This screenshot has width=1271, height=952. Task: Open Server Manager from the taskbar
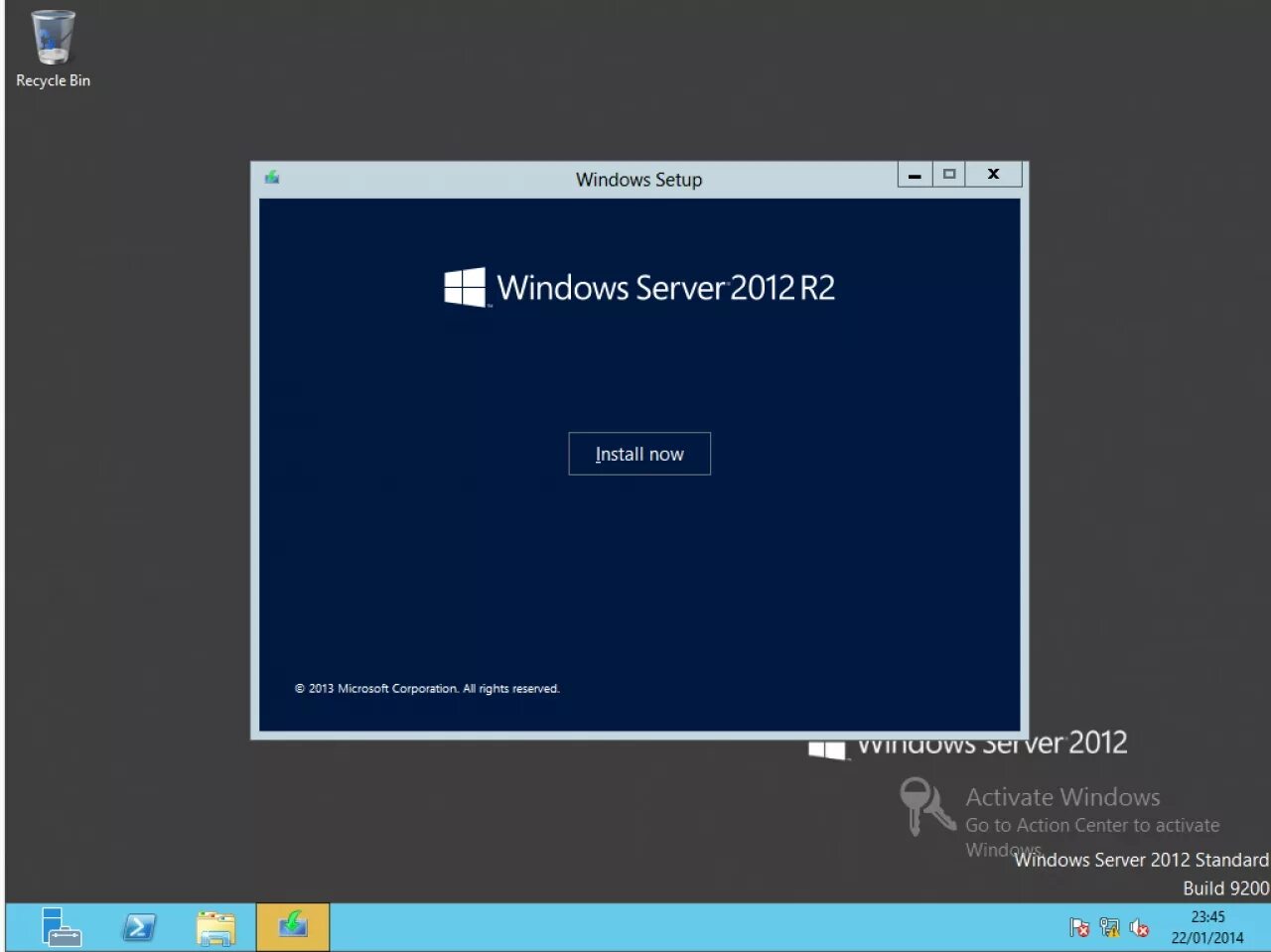[x=62, y=927]
